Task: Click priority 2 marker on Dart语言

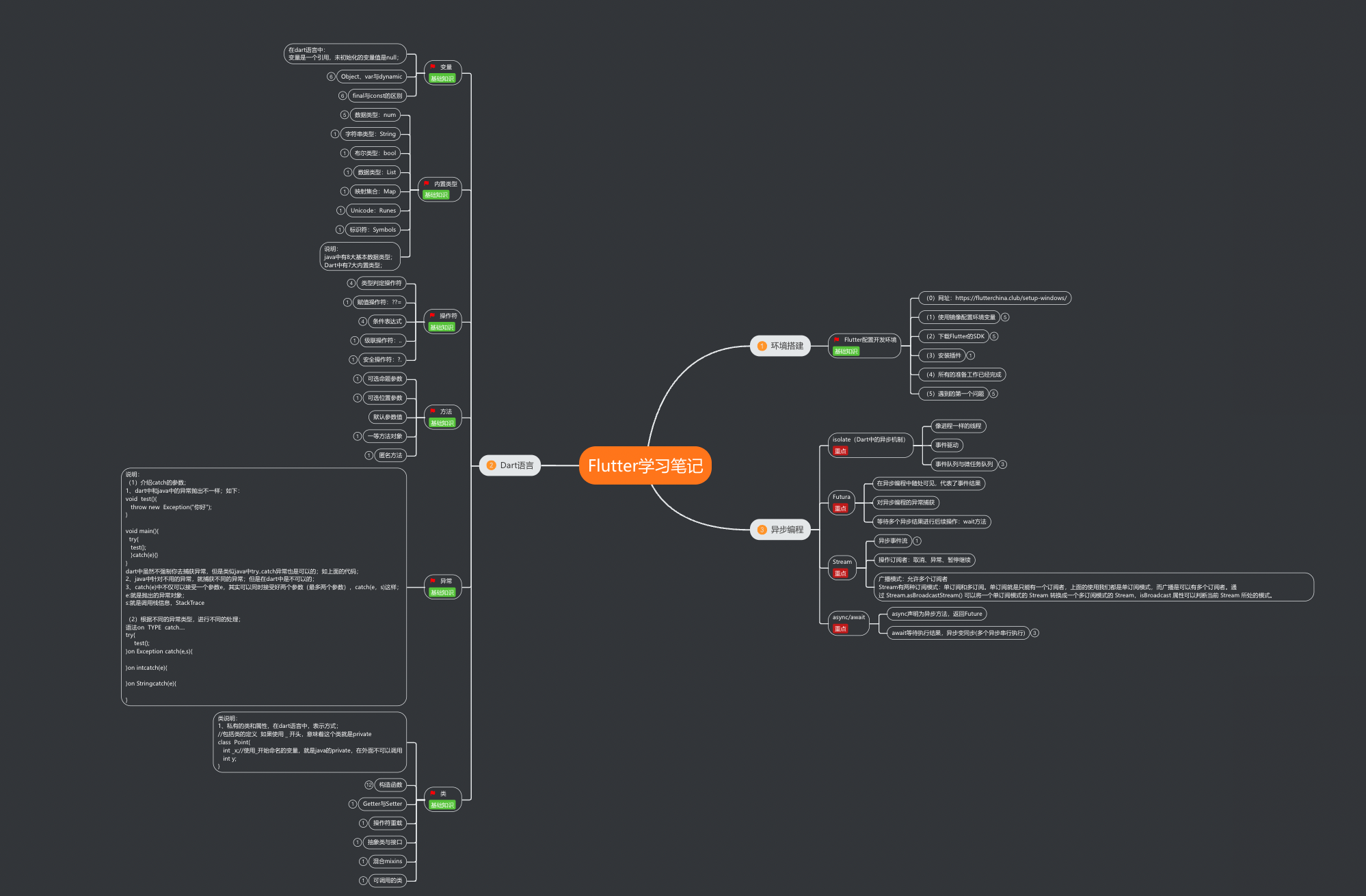Action: coord(491,465)
